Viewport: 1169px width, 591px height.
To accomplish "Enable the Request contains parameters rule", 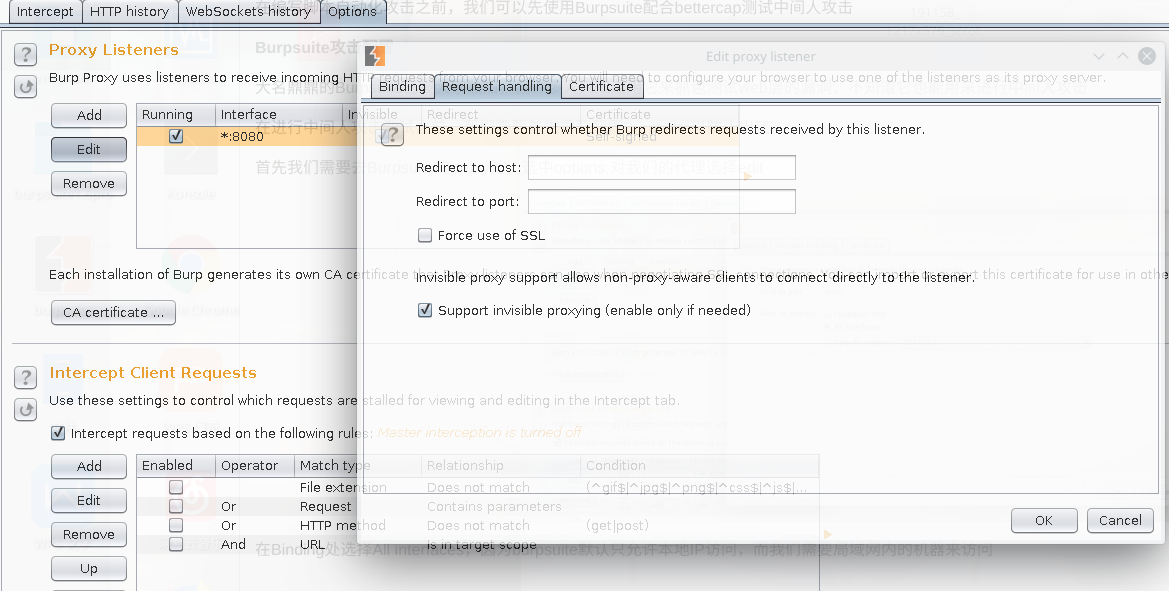I will pos(176,506).
